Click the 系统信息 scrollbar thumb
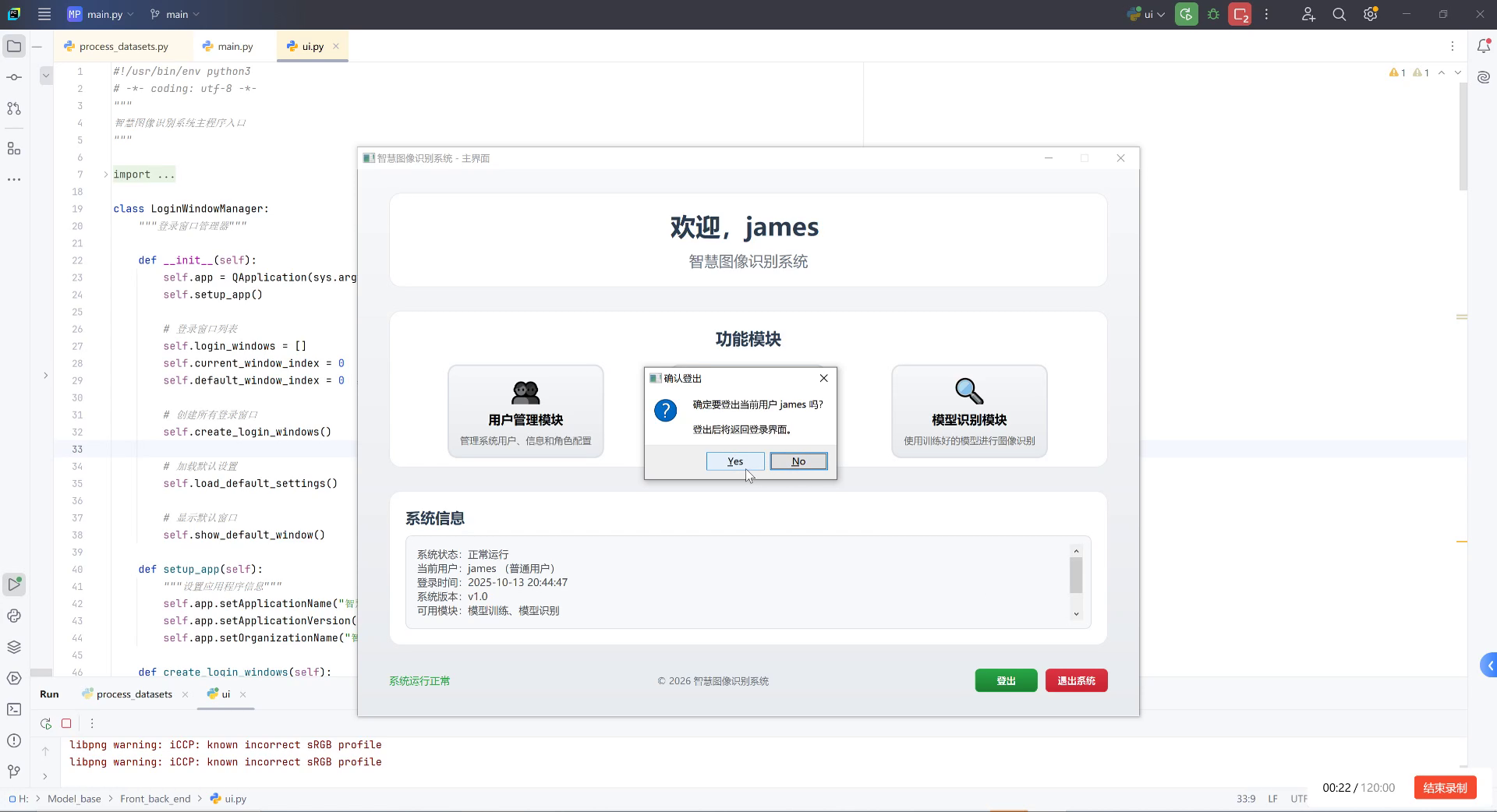Viewport: 1497px width, 812px height. [x=1076, y=576]
